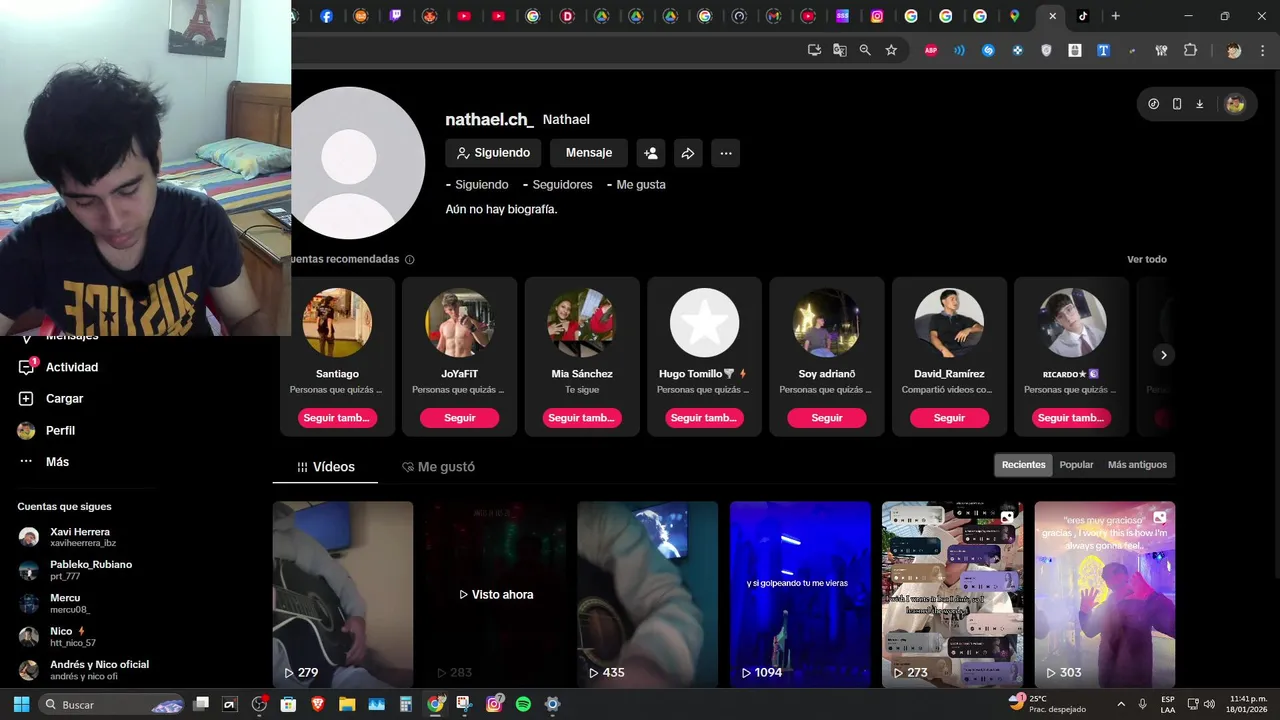Viewport: 1280px width, 720px height.
Task: Sort videos by Popular
Action: click(x=1076, y=465)
